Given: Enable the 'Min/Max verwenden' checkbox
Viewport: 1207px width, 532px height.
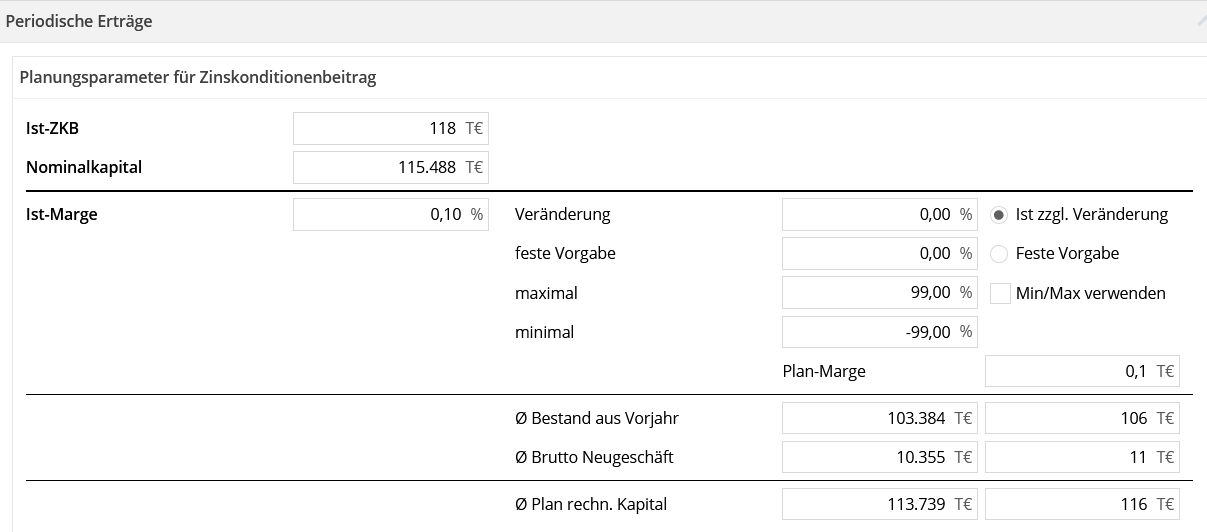Looking at the screenshot, I should click(1000, 293).
